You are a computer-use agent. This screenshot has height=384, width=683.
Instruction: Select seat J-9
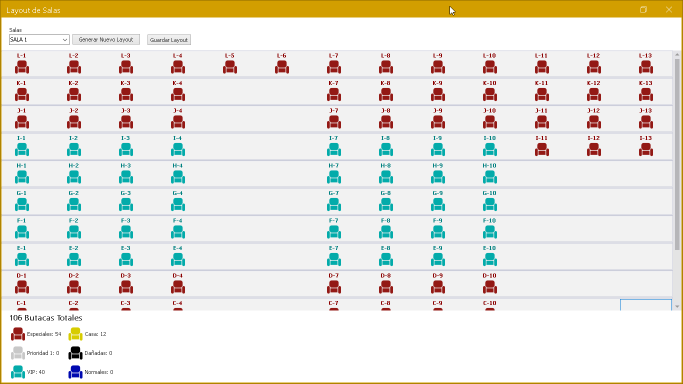point(438,122)
